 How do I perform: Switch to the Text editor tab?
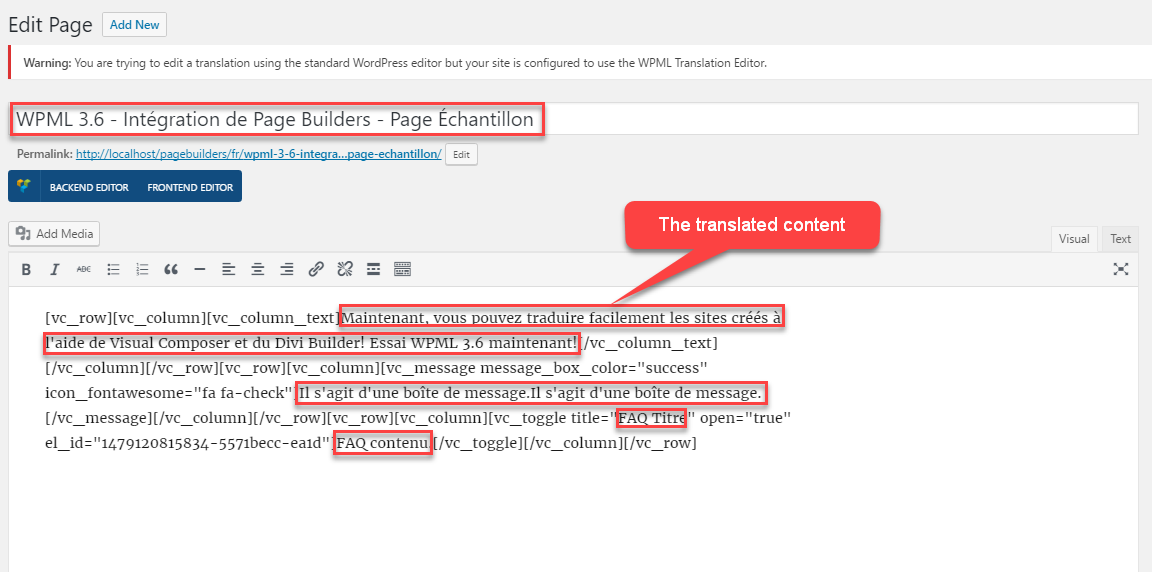point(1120,239)
